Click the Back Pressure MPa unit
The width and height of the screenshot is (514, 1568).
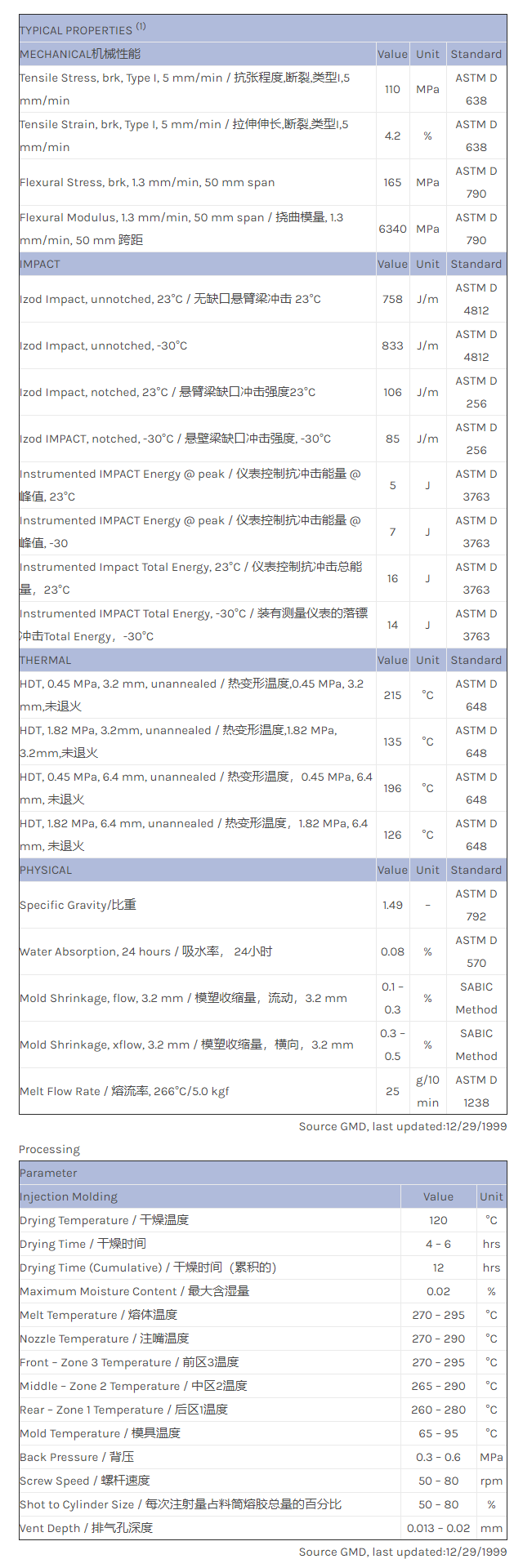click(x=491, y=1457)
